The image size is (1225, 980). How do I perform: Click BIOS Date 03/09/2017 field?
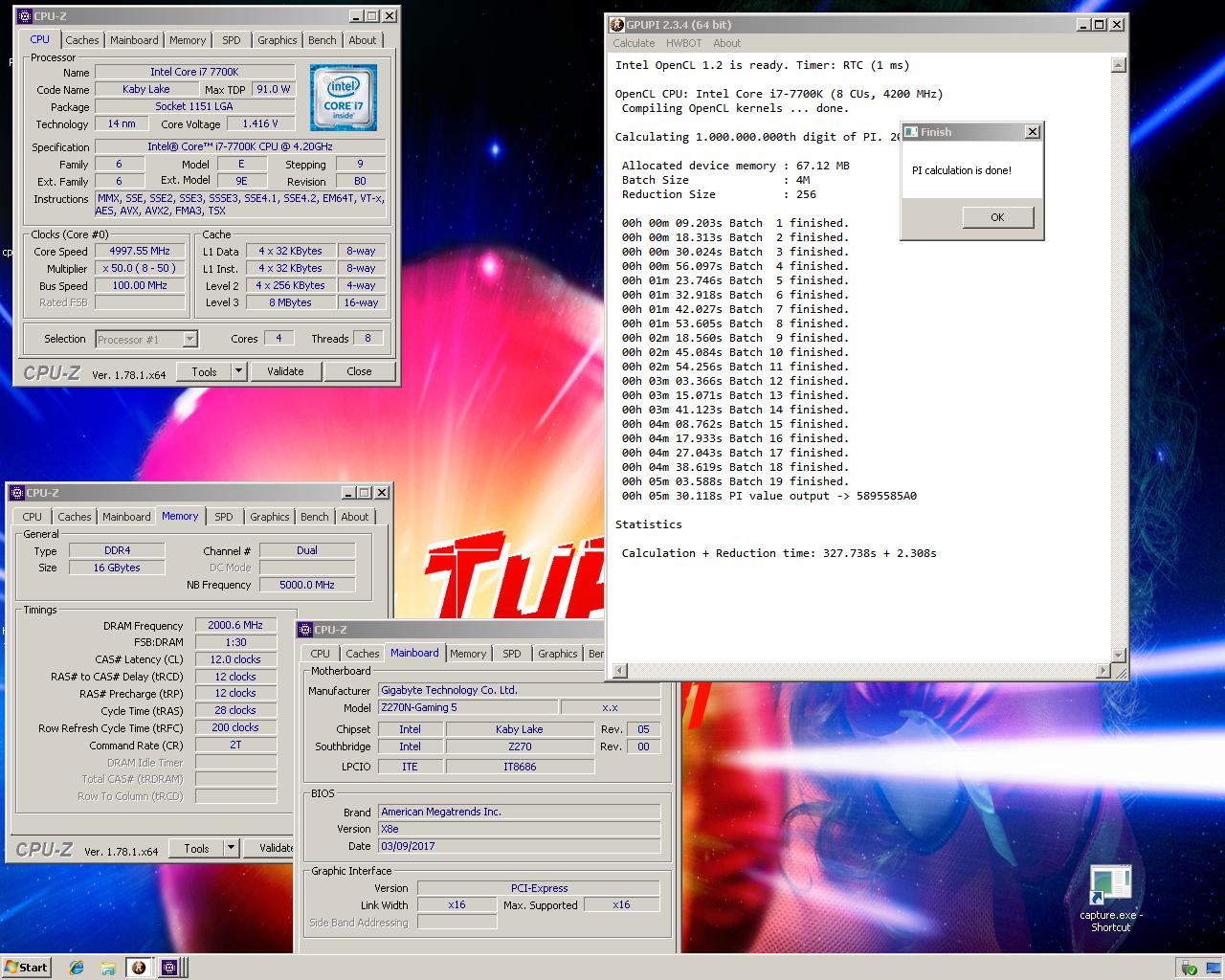(x=519, y=846)
